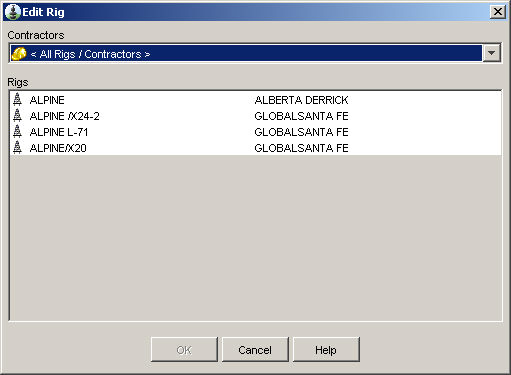Image resolution: width=511 pixels, height=375 pixels.
Task: Click GLOBALSANTA FE in ALPINE L-71 row
Action: click(x=301, y=132)
